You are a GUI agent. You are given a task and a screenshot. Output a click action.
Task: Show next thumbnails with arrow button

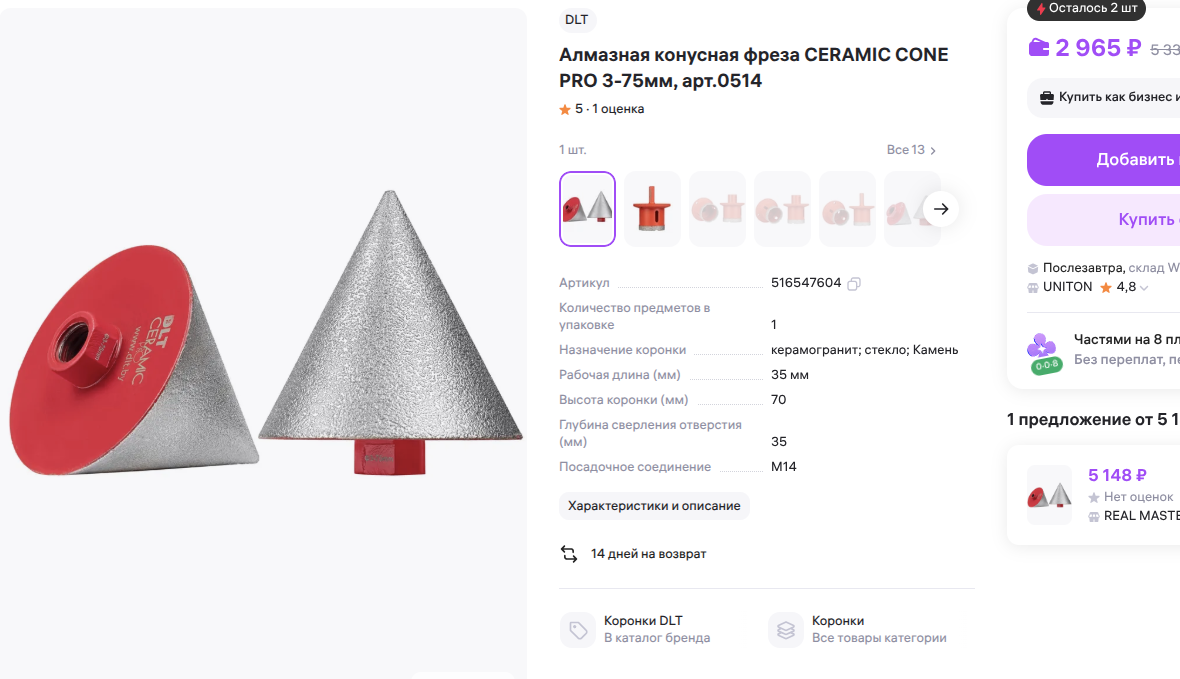(941, 209)
